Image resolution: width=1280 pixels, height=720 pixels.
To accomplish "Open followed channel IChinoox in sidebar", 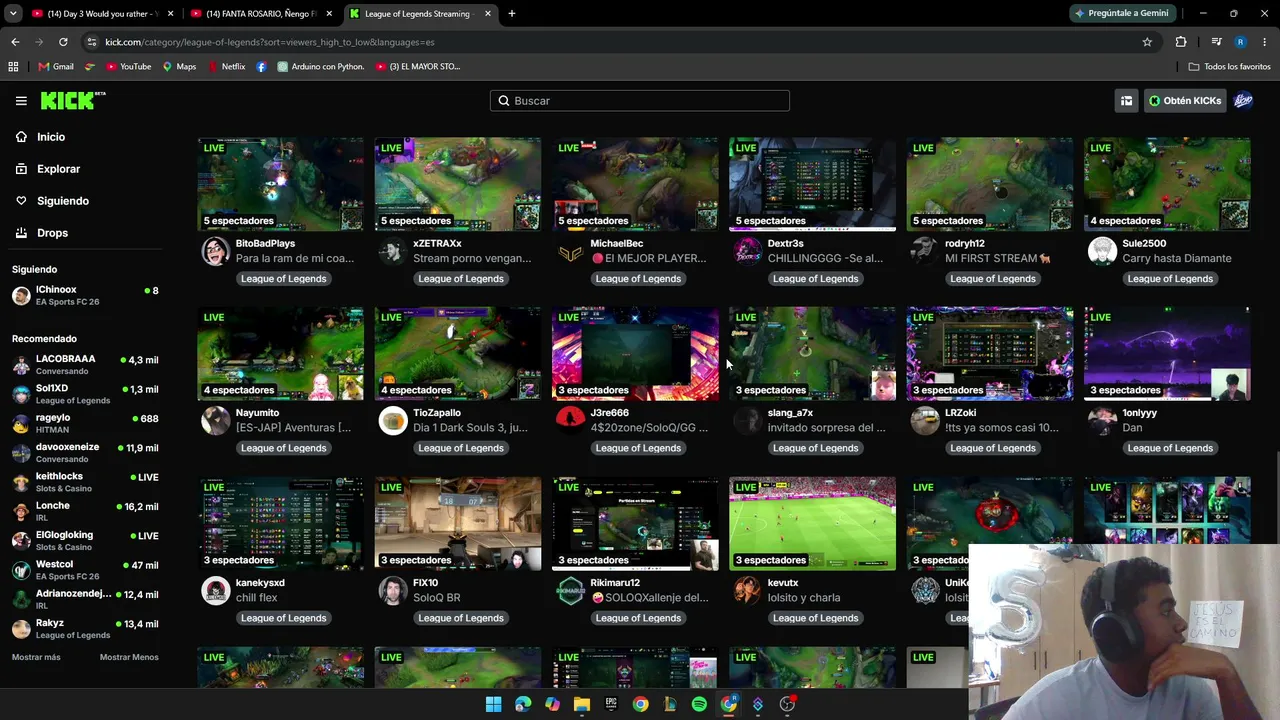I will coord(85,295).
